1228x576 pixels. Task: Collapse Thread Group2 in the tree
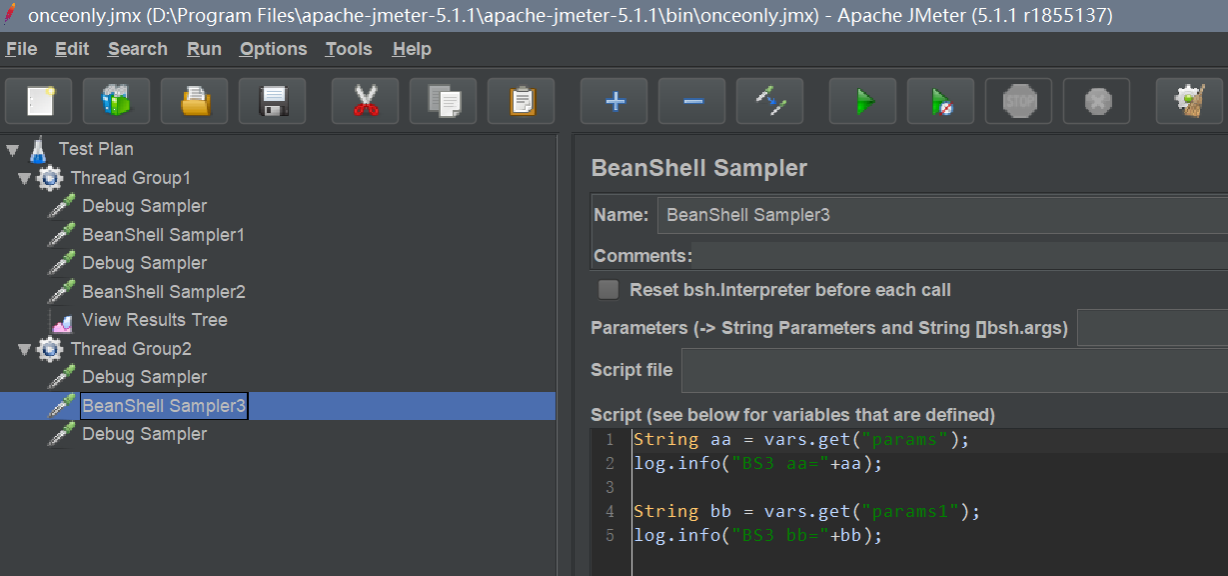click(x=25, y=349)
